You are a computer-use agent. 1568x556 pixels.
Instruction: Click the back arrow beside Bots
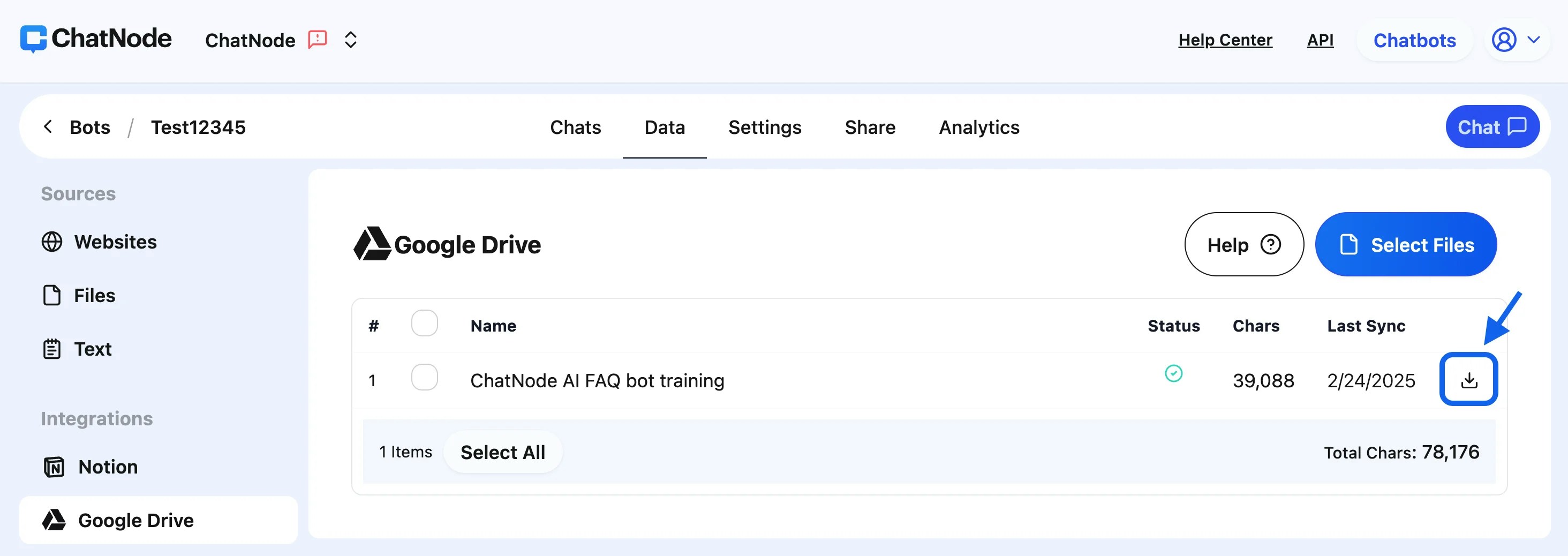click(x=48, y=126)
